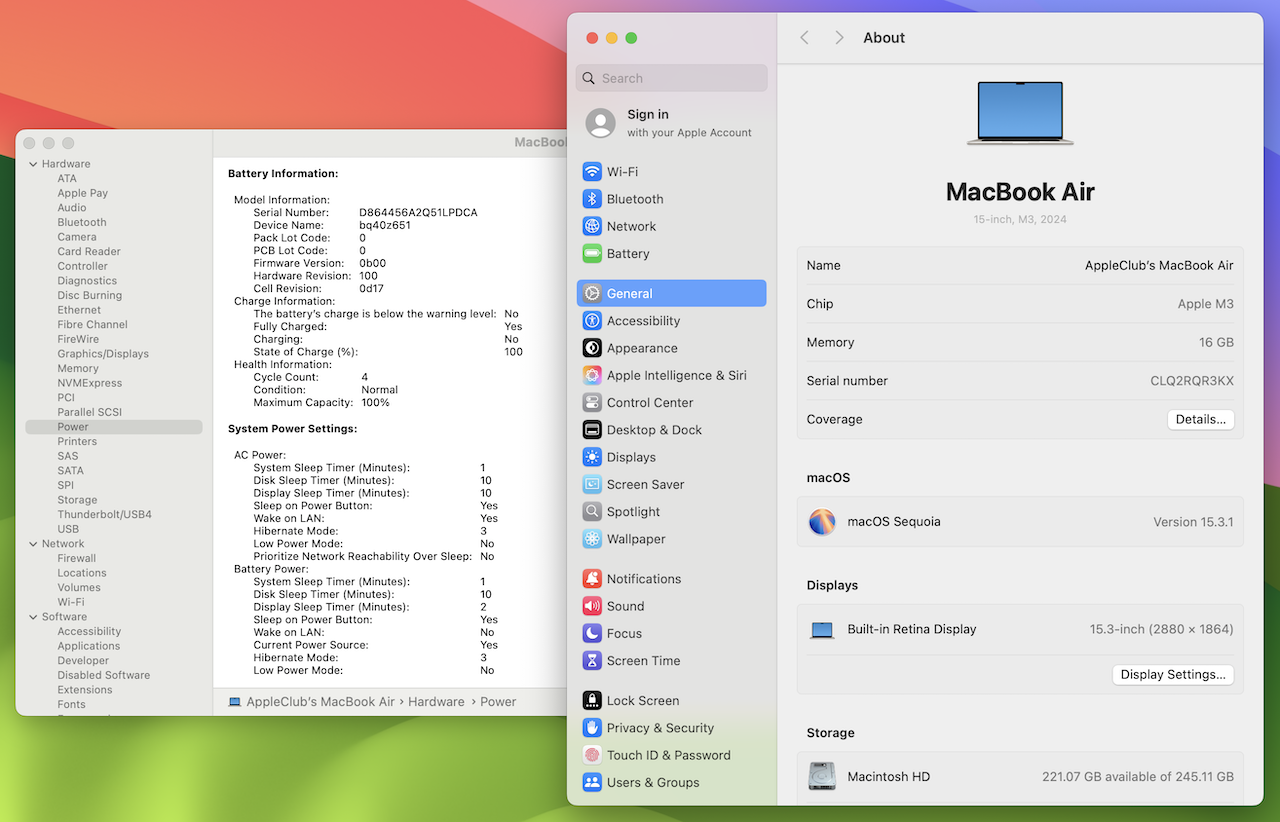Open the Desktop & Dock icon
Image resolution: width=1280 pixels, height=822 pixels.
pyautogui.click(x=592, y=430)
